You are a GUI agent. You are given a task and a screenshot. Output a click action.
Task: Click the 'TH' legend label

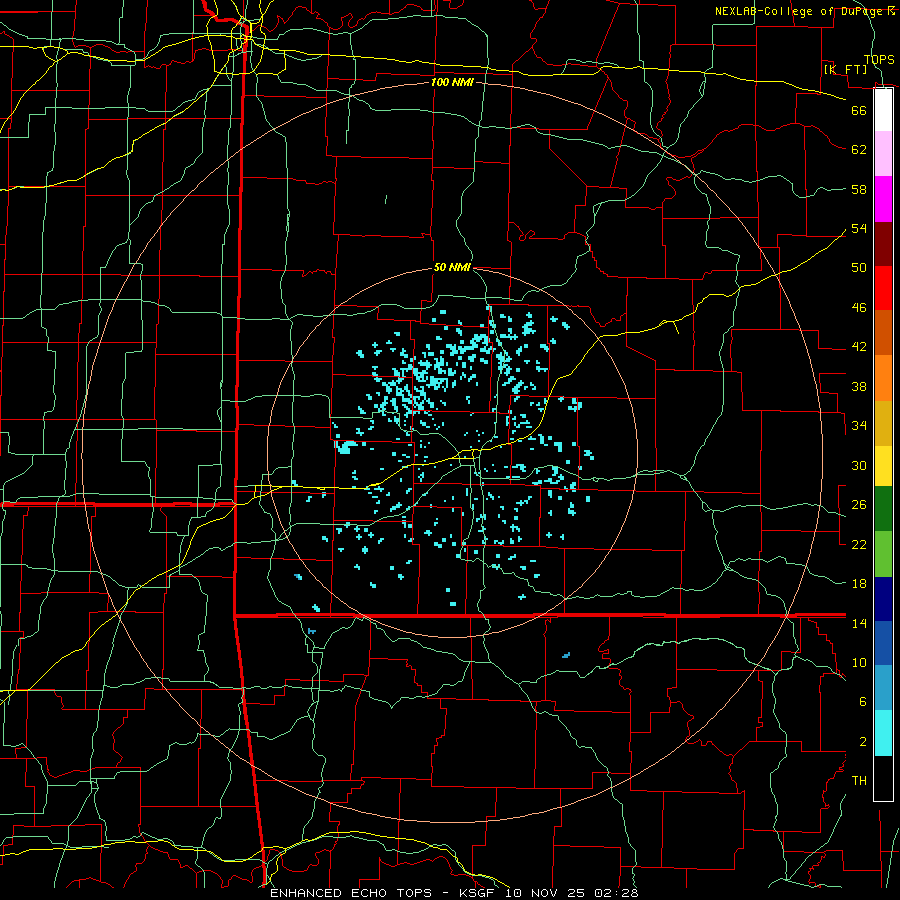[x=859, y=781]
